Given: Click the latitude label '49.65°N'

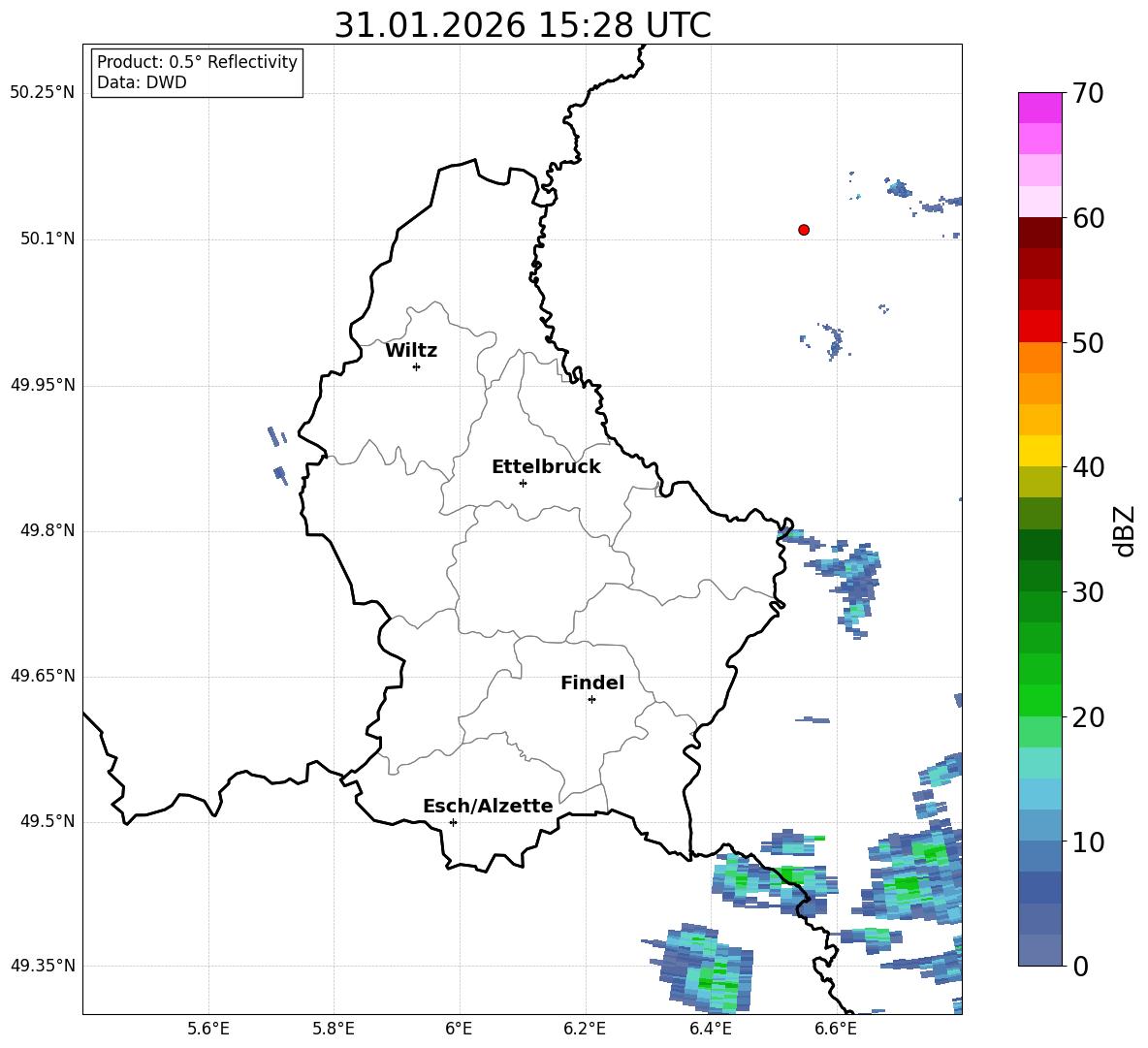Looking at the screenshot, I should click(x=43, y=675).
